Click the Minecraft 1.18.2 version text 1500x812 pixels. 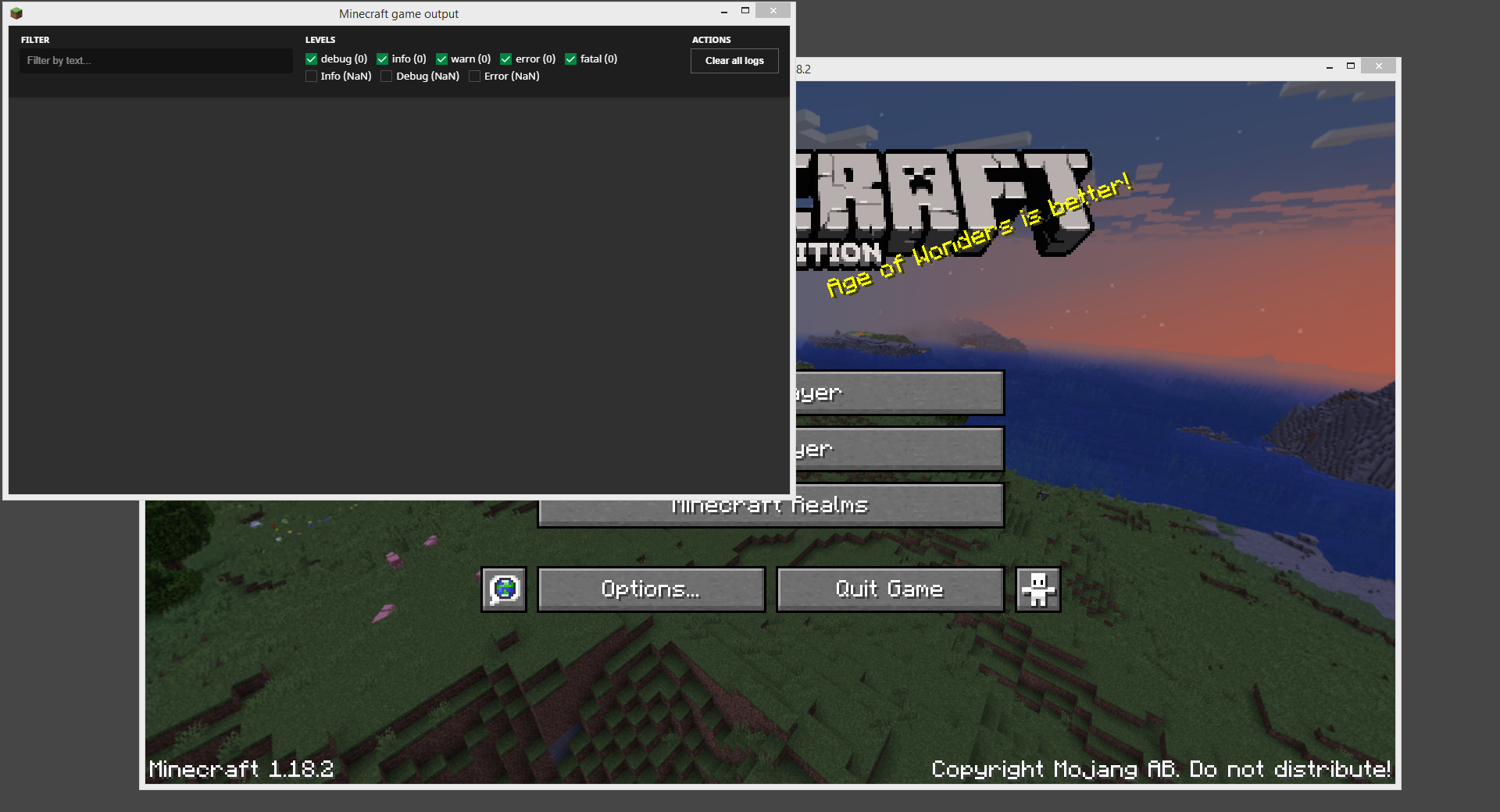point(241,769)
